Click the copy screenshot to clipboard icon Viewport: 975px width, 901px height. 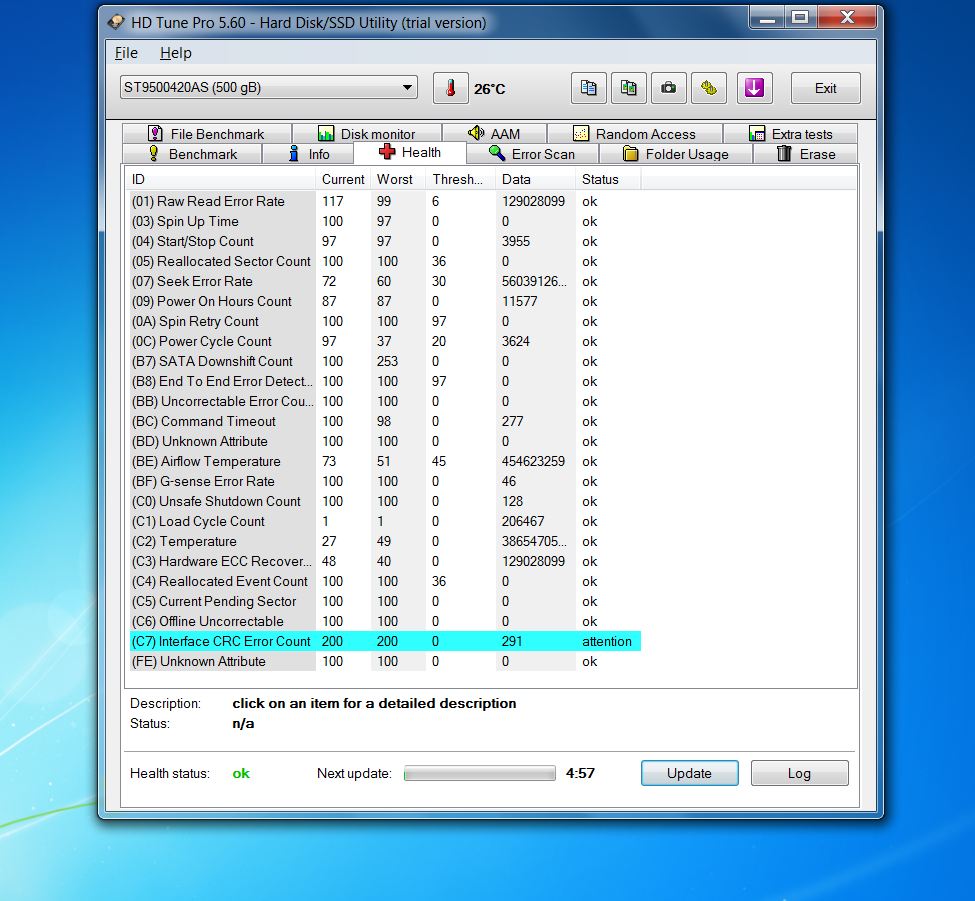coord(629,88)
